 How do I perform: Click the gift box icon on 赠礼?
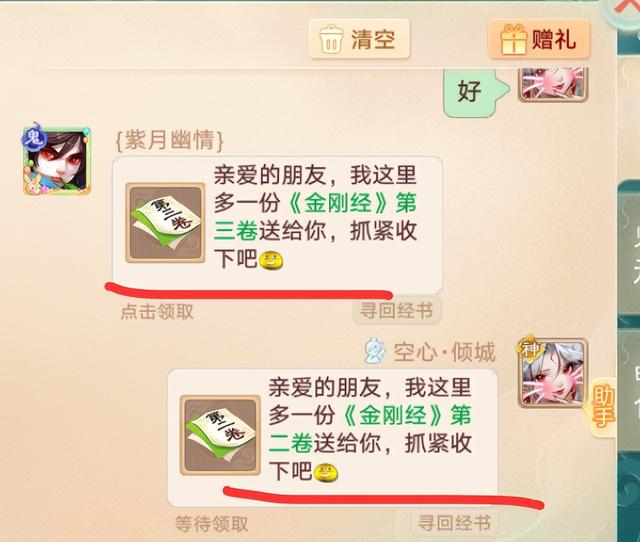click(513, 39)
